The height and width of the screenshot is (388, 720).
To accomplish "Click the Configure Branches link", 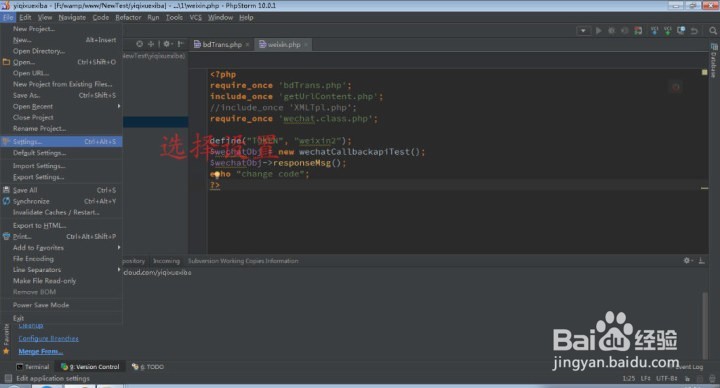I will click(48, 338).
